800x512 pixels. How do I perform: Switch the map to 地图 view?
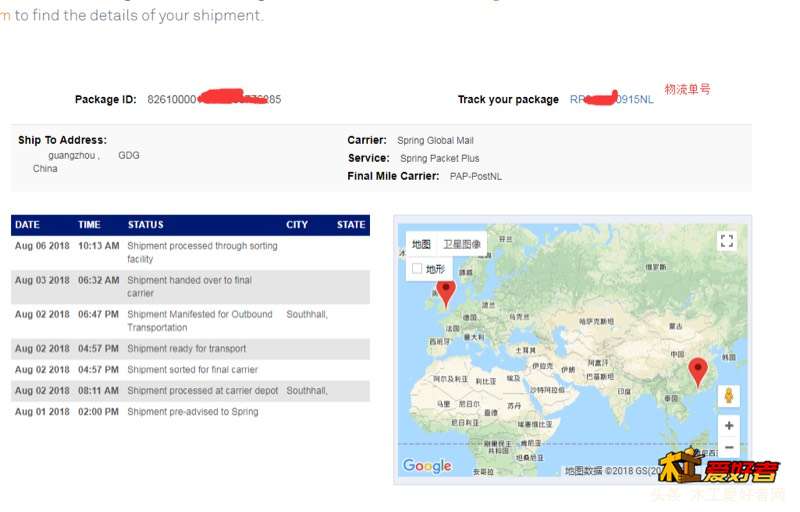point(421,244)
